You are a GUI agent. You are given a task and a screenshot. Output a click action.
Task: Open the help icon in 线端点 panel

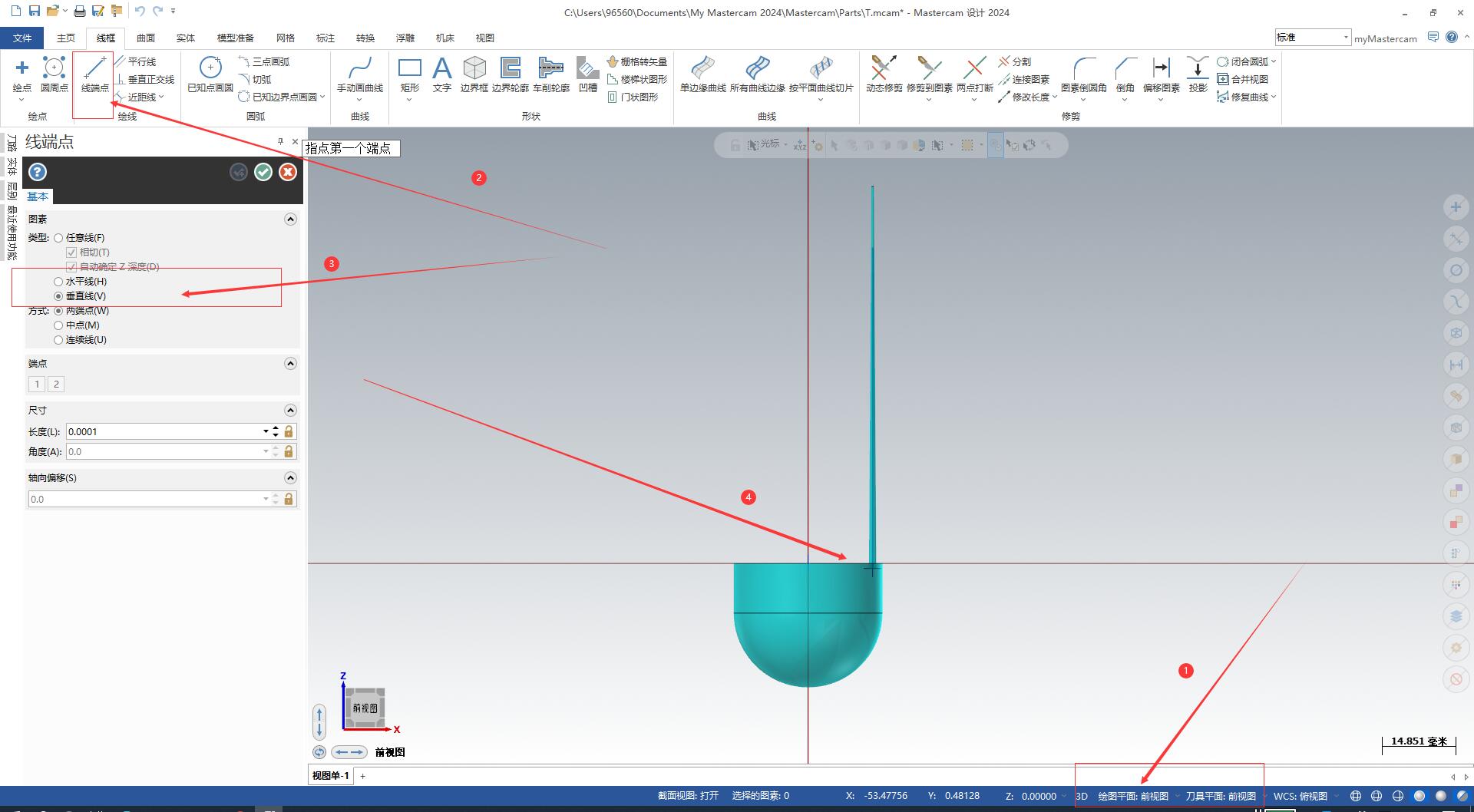(38, 172)
